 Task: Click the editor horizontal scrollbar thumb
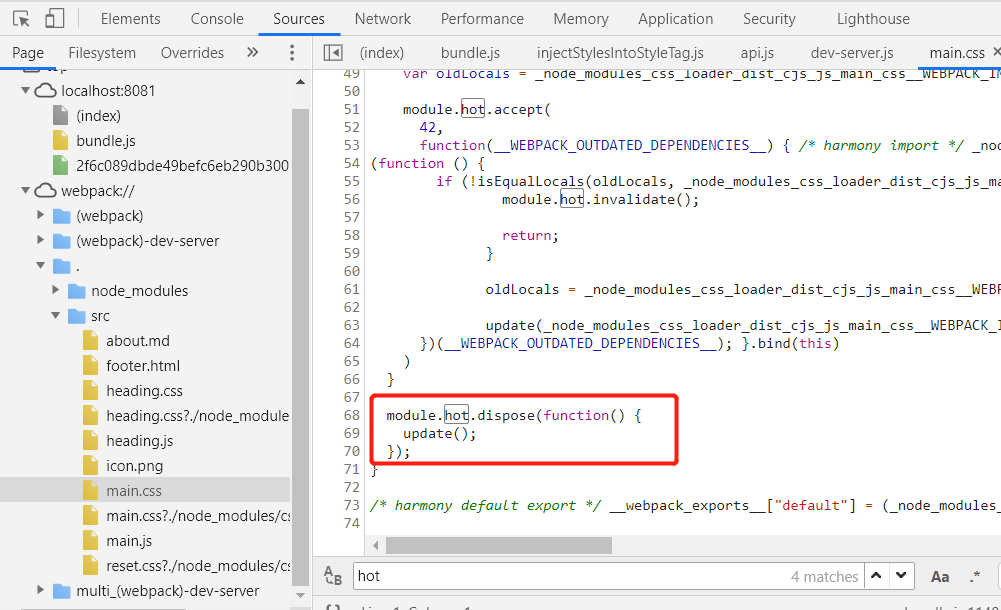(x=499, y=545)
